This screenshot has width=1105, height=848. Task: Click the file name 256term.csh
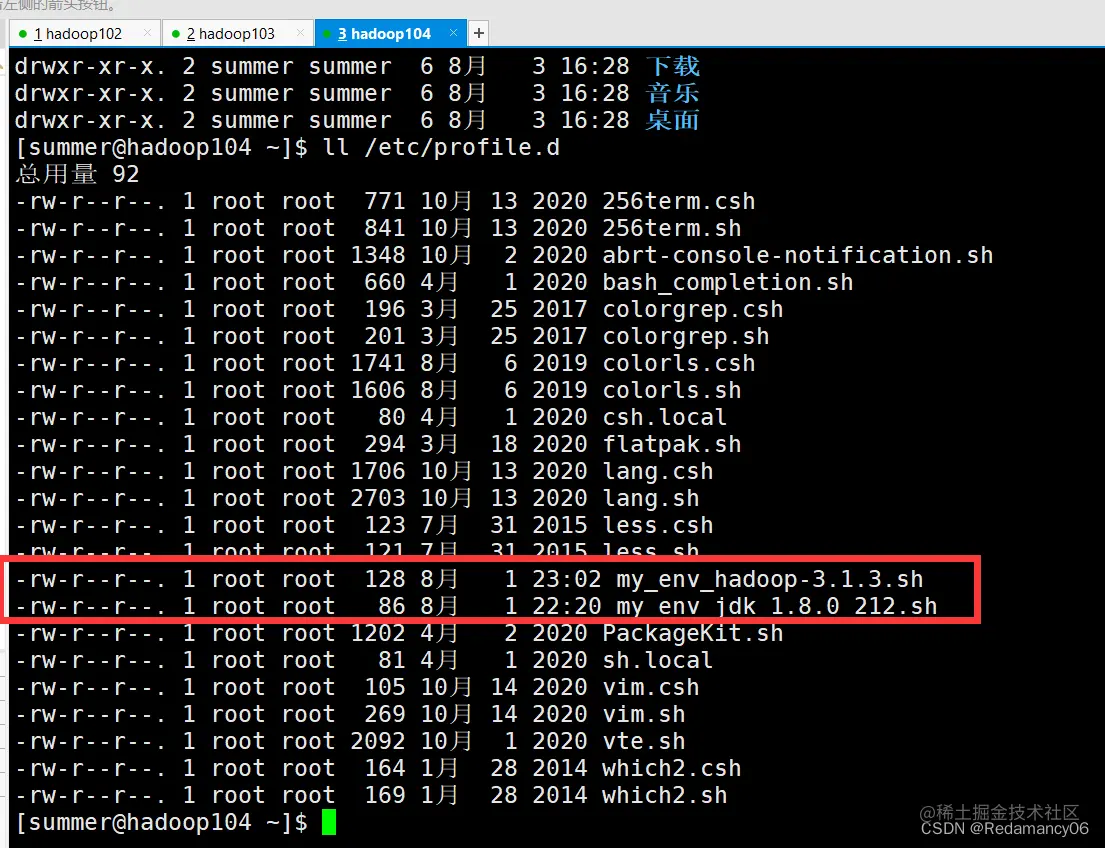pyautogui.click(x=679, y=201)
